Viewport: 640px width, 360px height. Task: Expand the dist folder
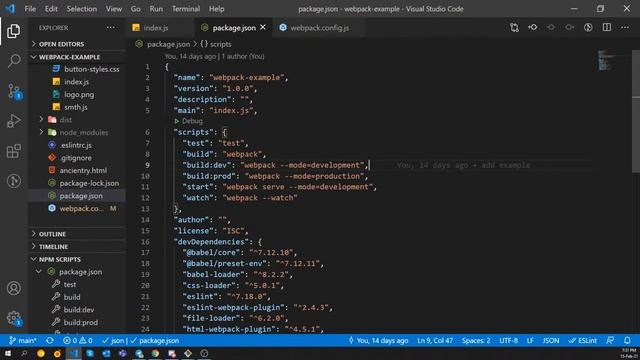pyautogui.click(x=66, y=120)
